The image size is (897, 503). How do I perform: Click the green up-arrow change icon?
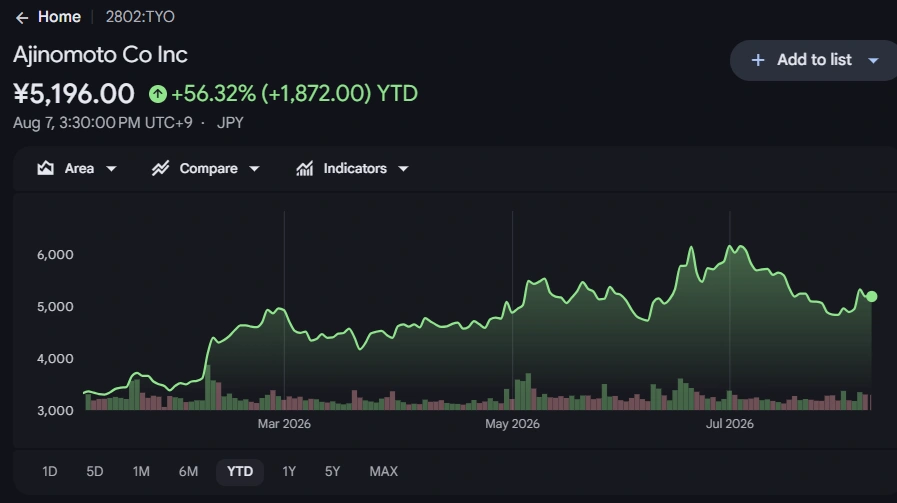click(x=158, y=94)
